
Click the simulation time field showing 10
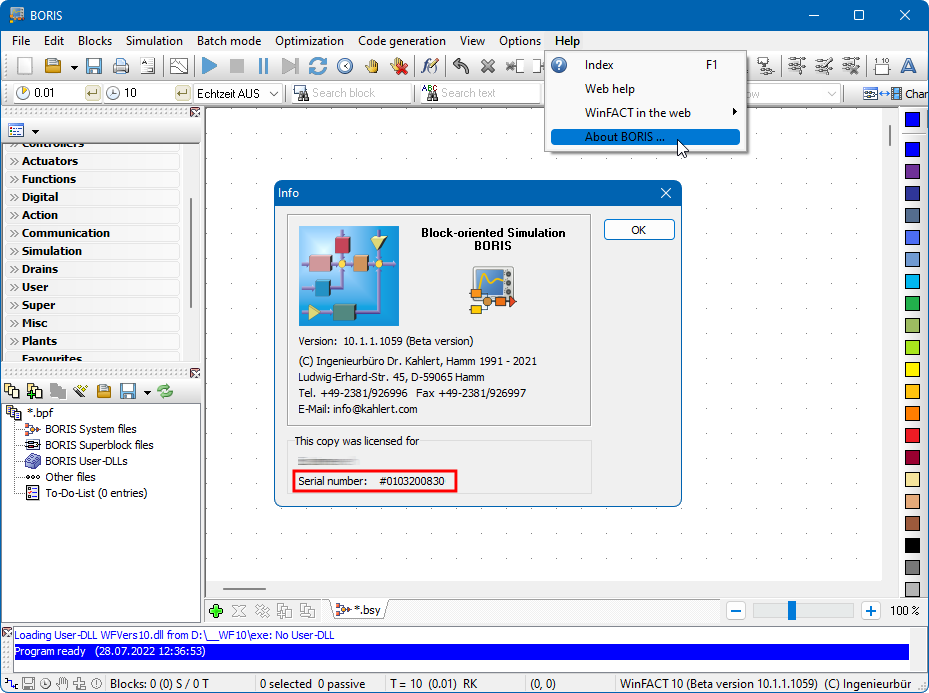coord(148,93)
